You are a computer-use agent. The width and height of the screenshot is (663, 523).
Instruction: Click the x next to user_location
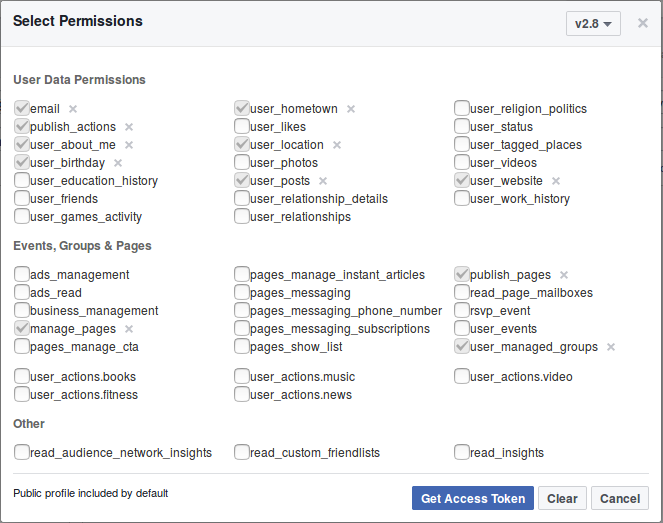click(x=337, y=145)
